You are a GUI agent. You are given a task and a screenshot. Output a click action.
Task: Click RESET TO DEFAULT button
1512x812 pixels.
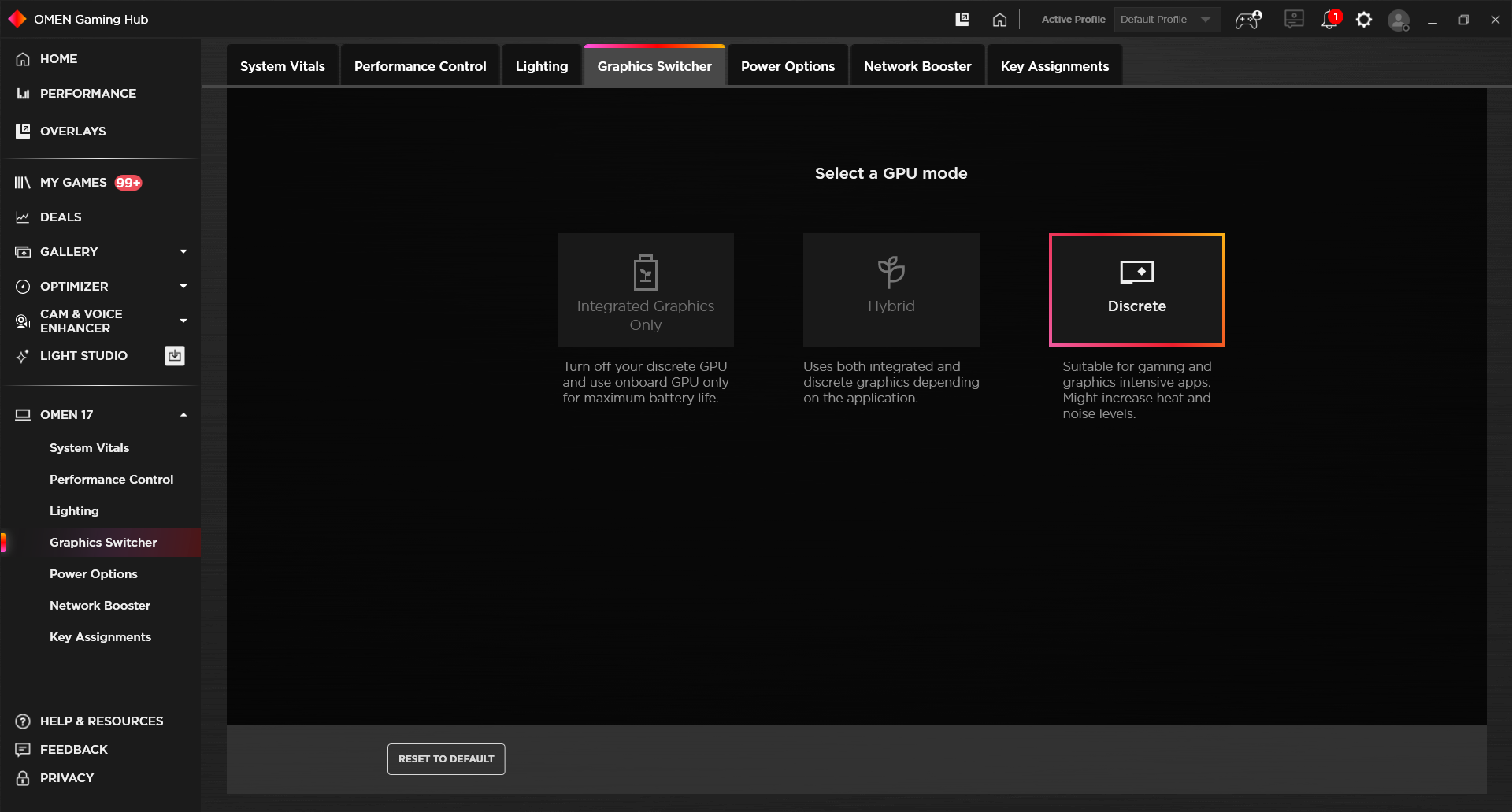coord(446,758)
